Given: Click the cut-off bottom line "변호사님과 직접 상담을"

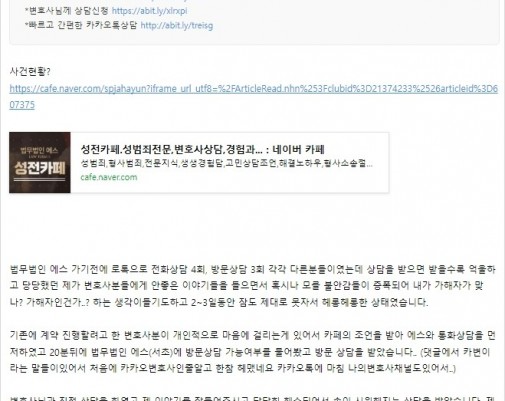Looking at the screenshot, I should coord(253,398).
